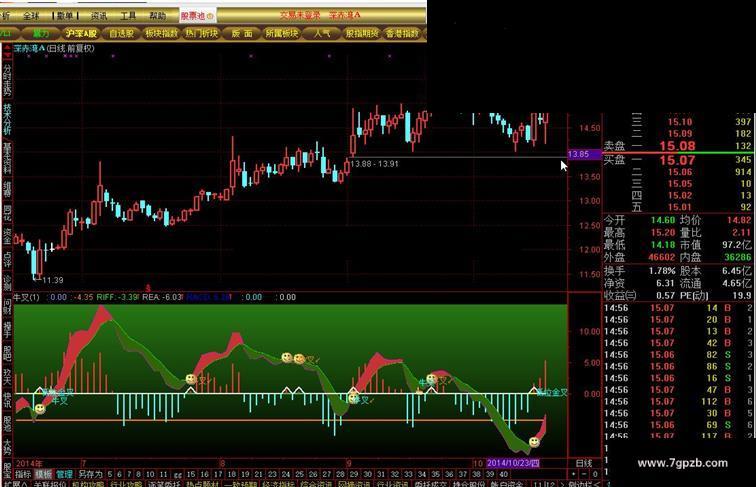This screenshot has height=487, width=756.
Task: Click the 今开 value 14.60
Action: pos(662,220)
